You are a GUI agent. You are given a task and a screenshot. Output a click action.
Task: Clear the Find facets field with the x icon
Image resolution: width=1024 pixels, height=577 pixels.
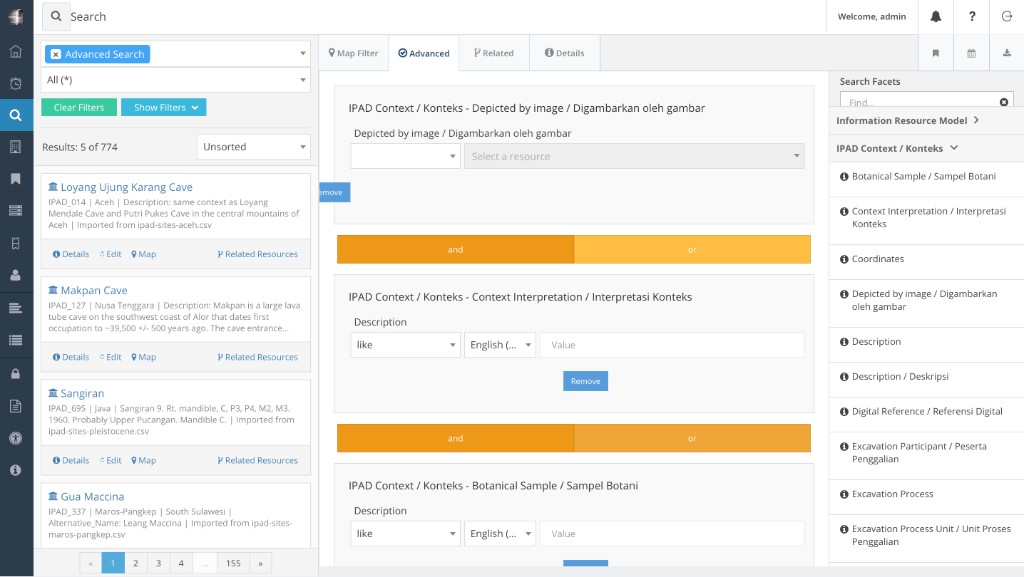coord(1004,102)
